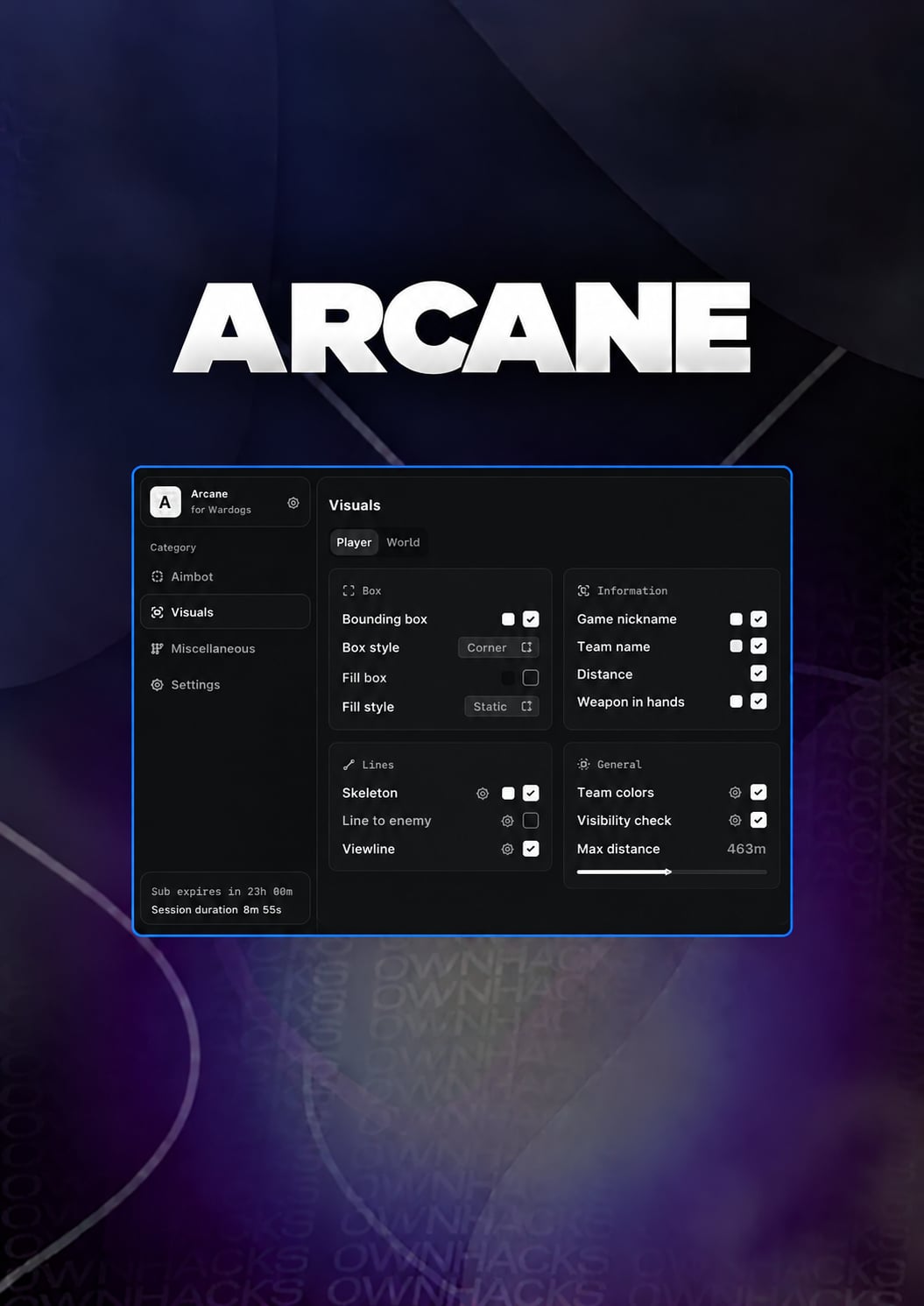Click the Visuals page heading
924x1306 pixels.
pos(355,505)
